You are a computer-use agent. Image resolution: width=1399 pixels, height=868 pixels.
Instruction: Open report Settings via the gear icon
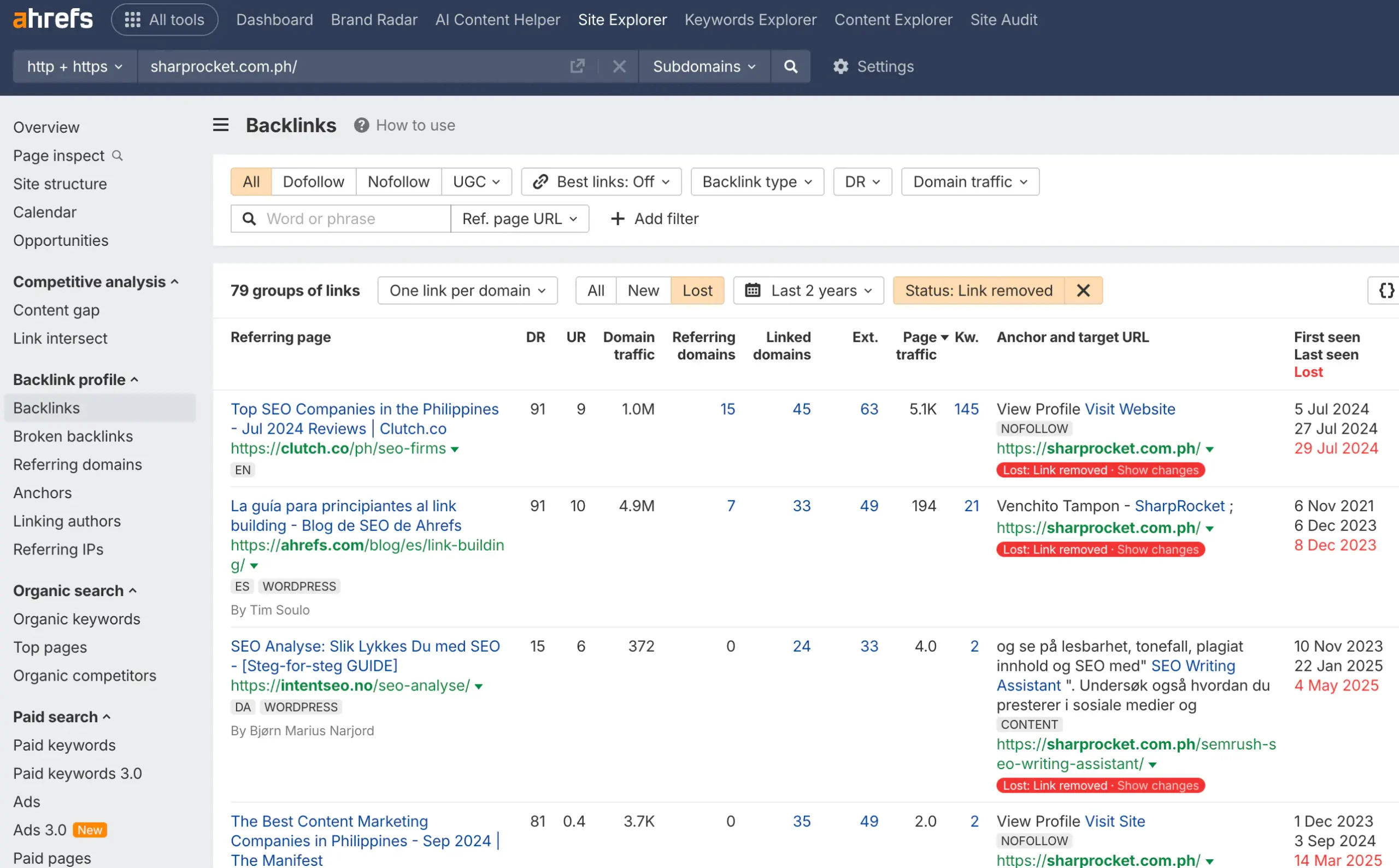click(840, 66)
